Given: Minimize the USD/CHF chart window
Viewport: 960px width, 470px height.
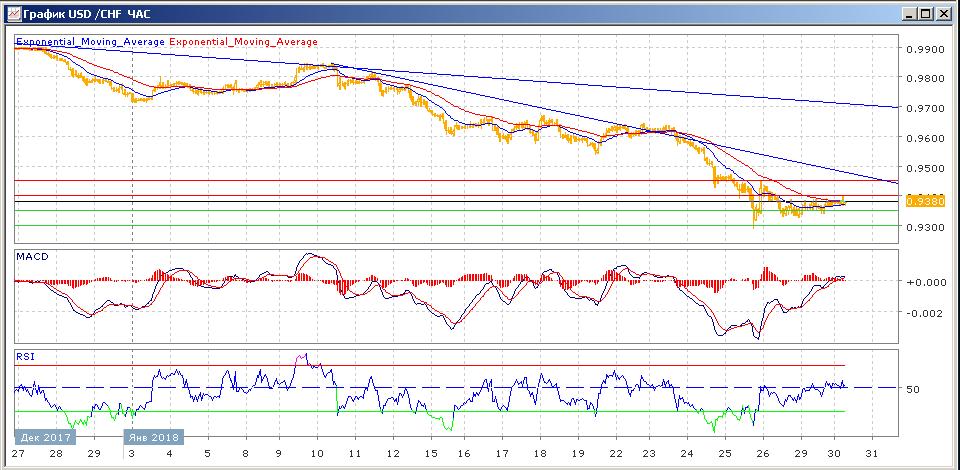Looking at the screenshot, I should pos(908,13).
